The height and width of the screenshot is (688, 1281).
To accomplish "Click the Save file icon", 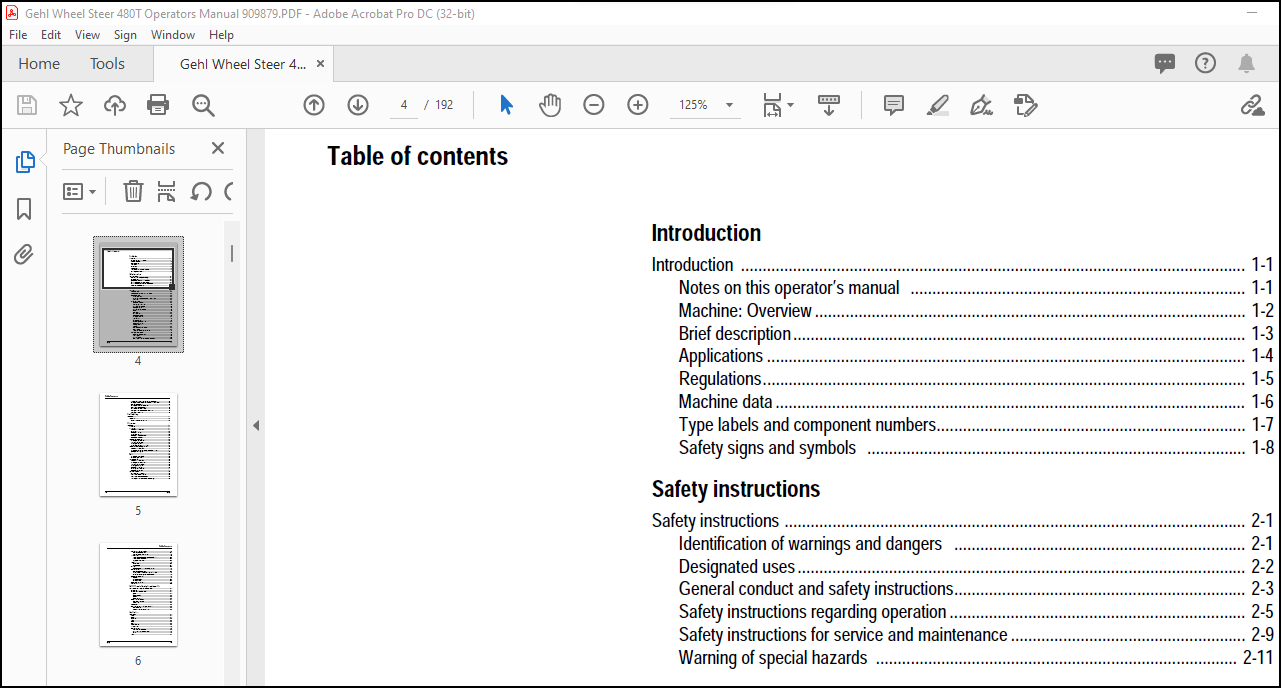I will point(27,105).
